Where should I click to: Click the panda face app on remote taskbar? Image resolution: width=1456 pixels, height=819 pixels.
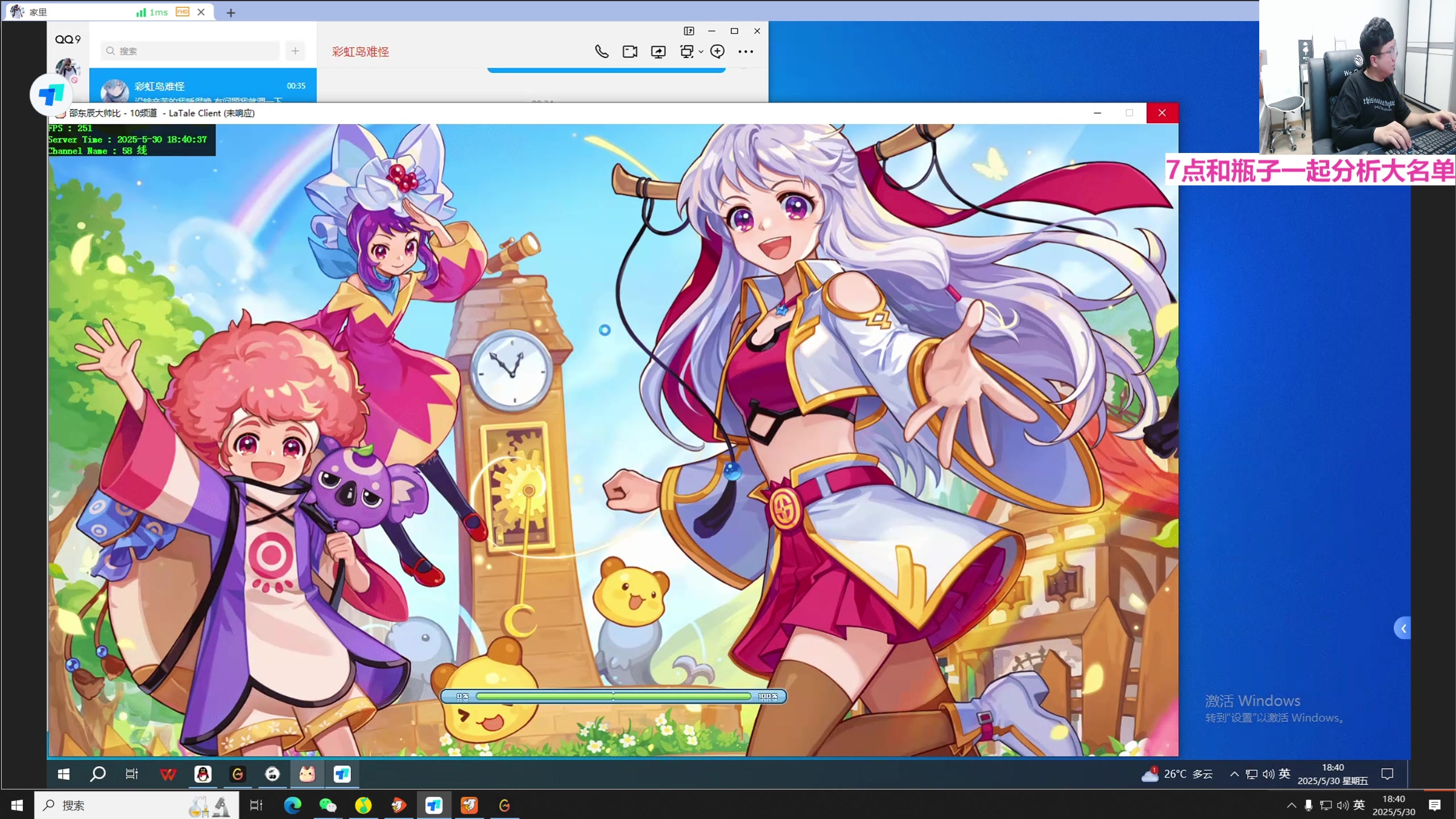click(x=272, y=774)
